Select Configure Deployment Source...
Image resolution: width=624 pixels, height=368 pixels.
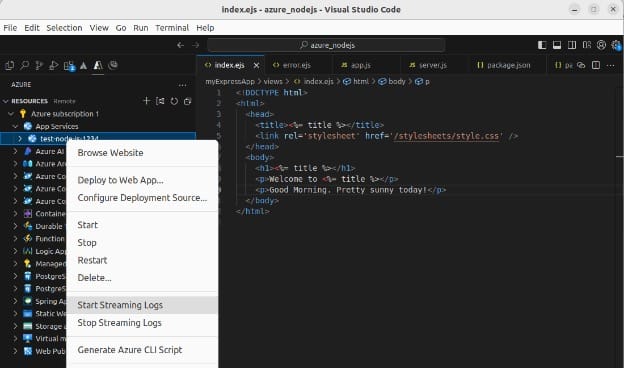point(142,198)
